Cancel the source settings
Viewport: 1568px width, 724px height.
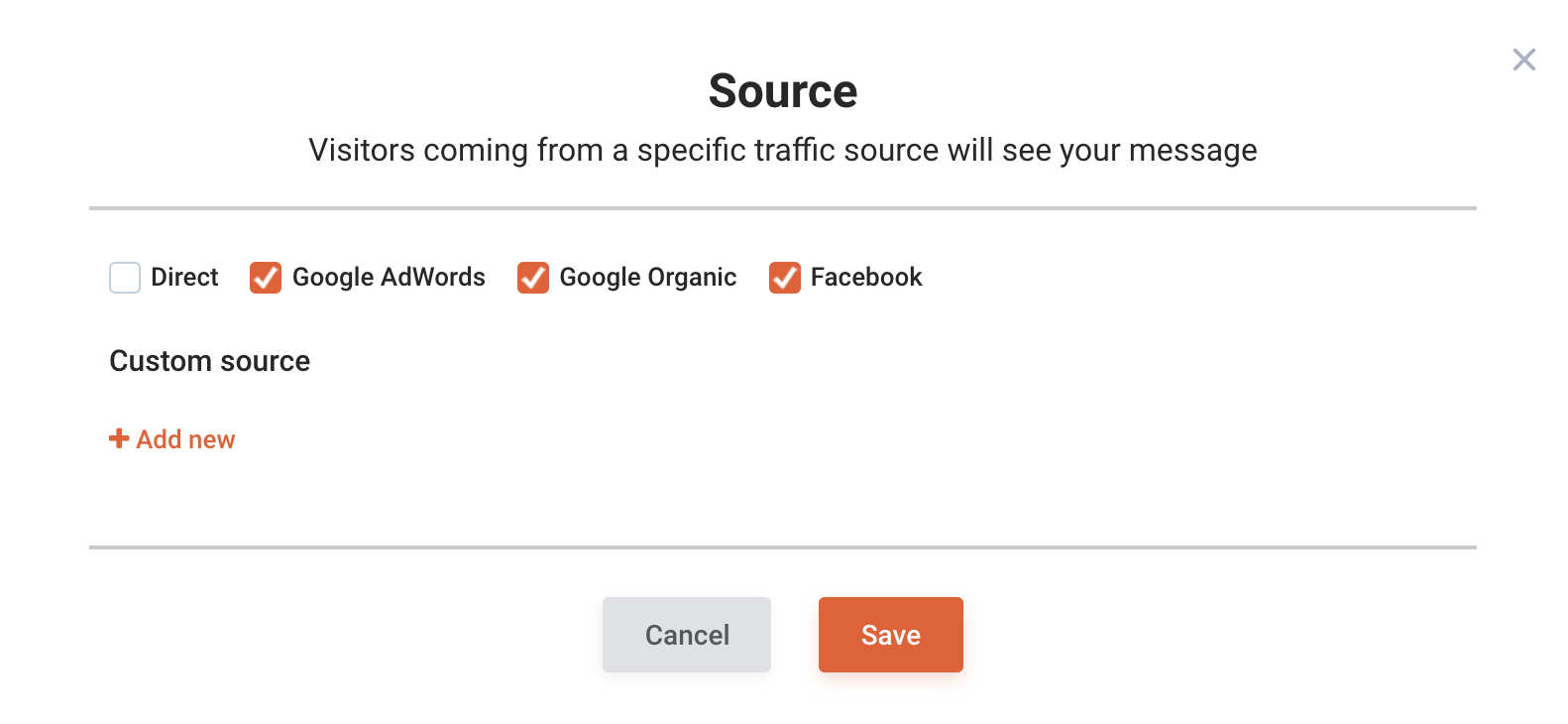687,635
